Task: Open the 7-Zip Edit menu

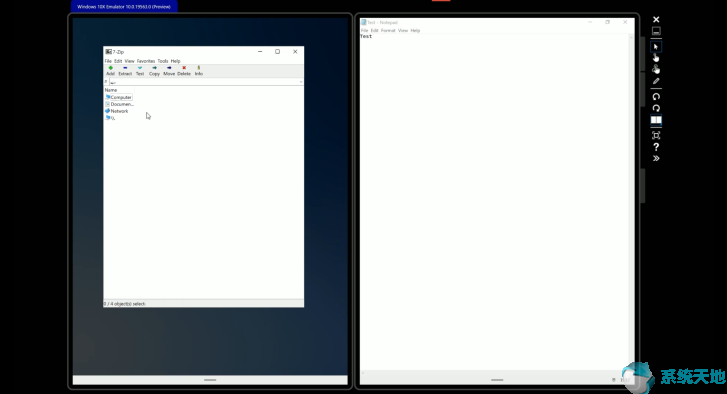Action: click(118, 61)
